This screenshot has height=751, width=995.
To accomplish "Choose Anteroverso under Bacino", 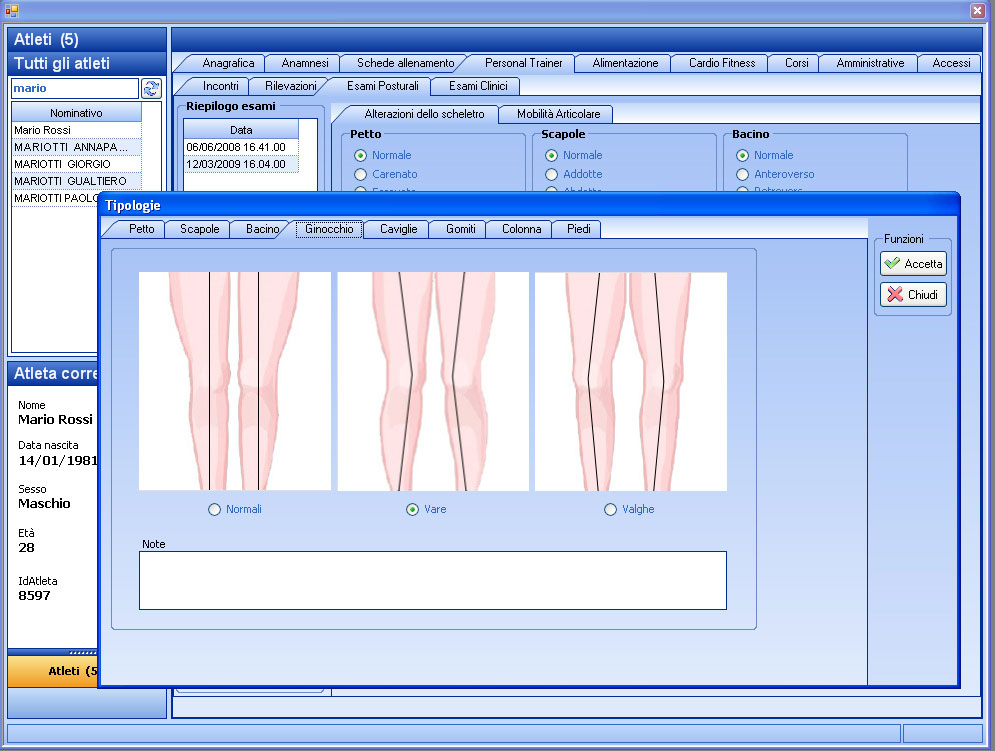I will coord(742,174).
